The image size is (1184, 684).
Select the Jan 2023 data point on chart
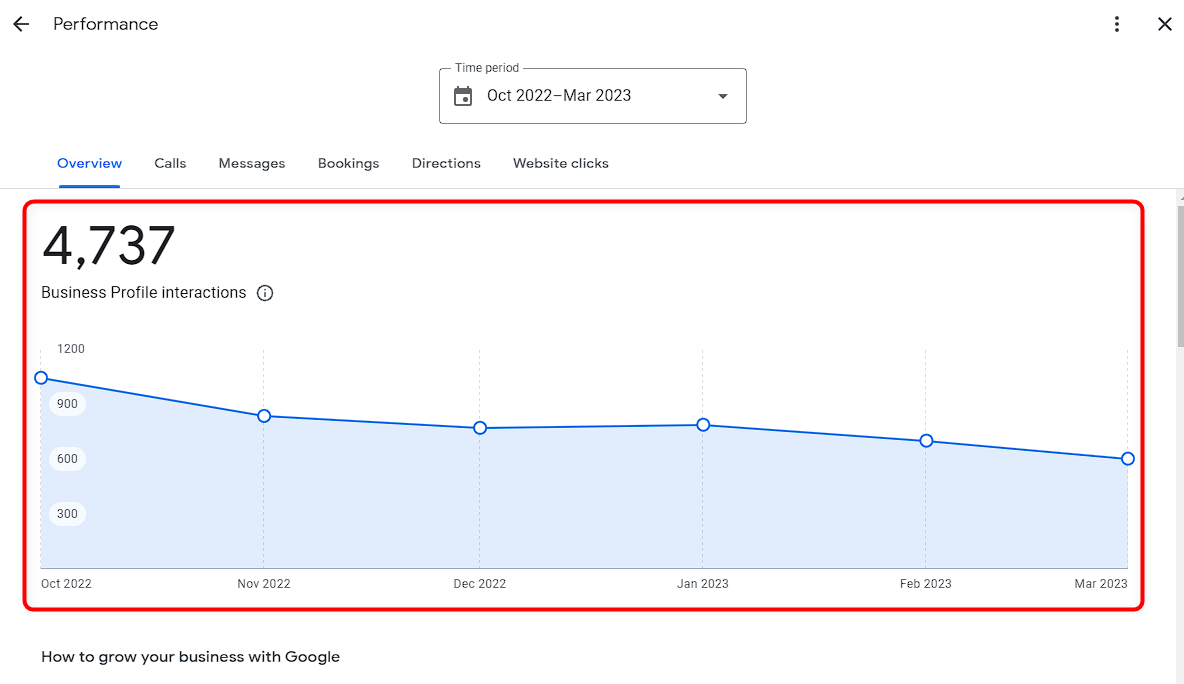pyautogui.click(x=703, y=424)
